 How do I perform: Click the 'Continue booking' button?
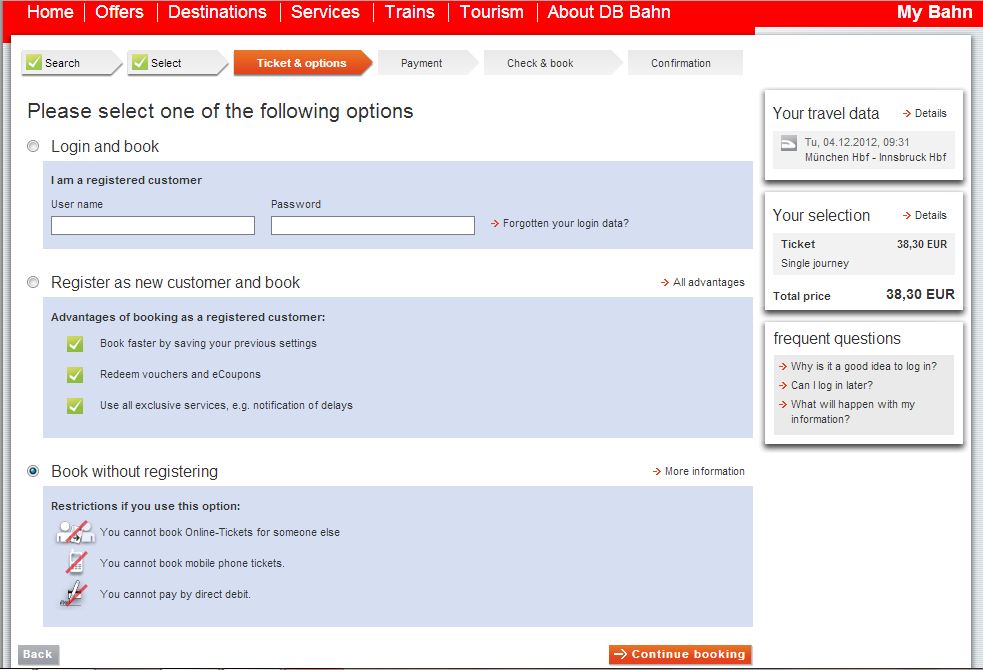pyautogui.click(x=680, y=654)
